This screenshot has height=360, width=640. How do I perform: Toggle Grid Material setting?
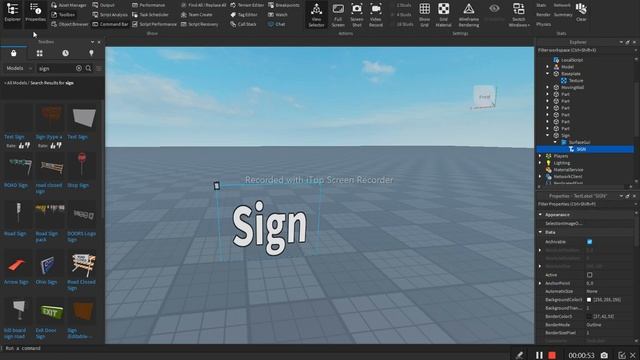pos(444,15)
